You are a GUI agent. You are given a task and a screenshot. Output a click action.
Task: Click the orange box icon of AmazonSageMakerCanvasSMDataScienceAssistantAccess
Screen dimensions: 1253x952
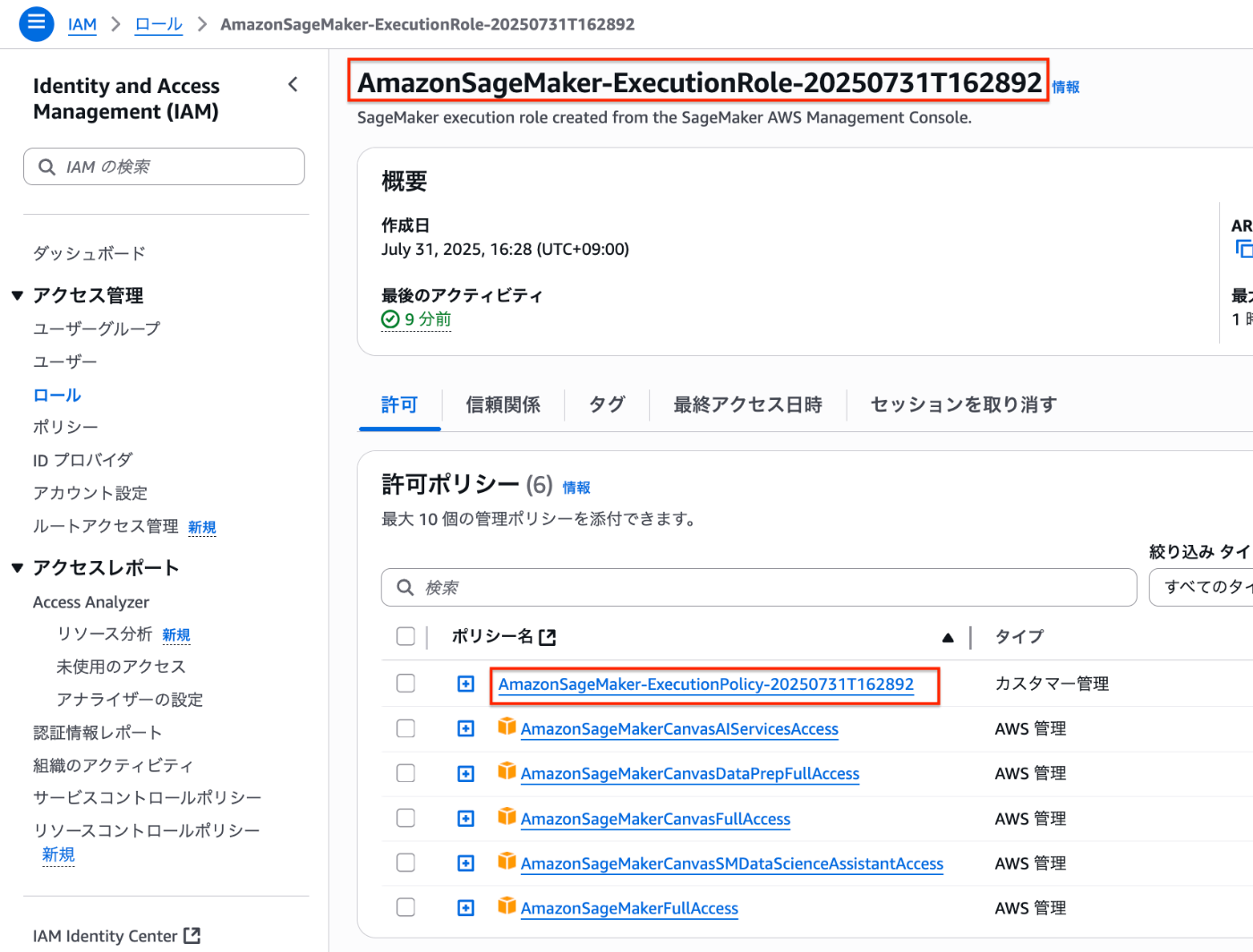click(507, 861)
